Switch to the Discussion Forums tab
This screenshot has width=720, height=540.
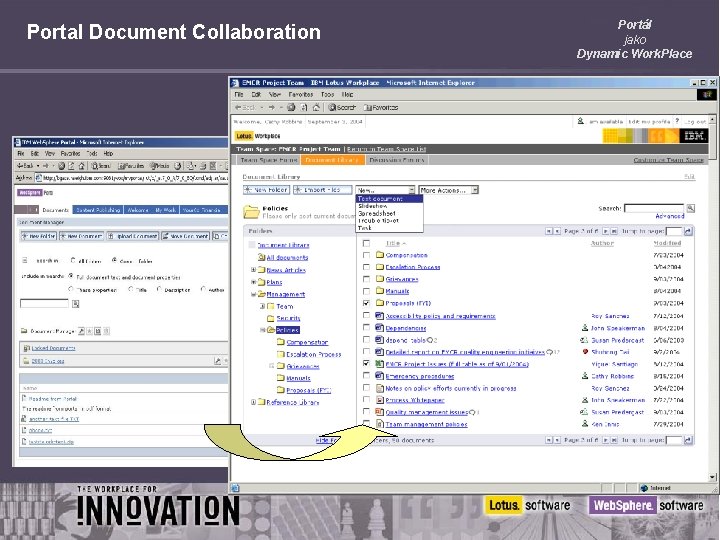click(x=397, y=160)
